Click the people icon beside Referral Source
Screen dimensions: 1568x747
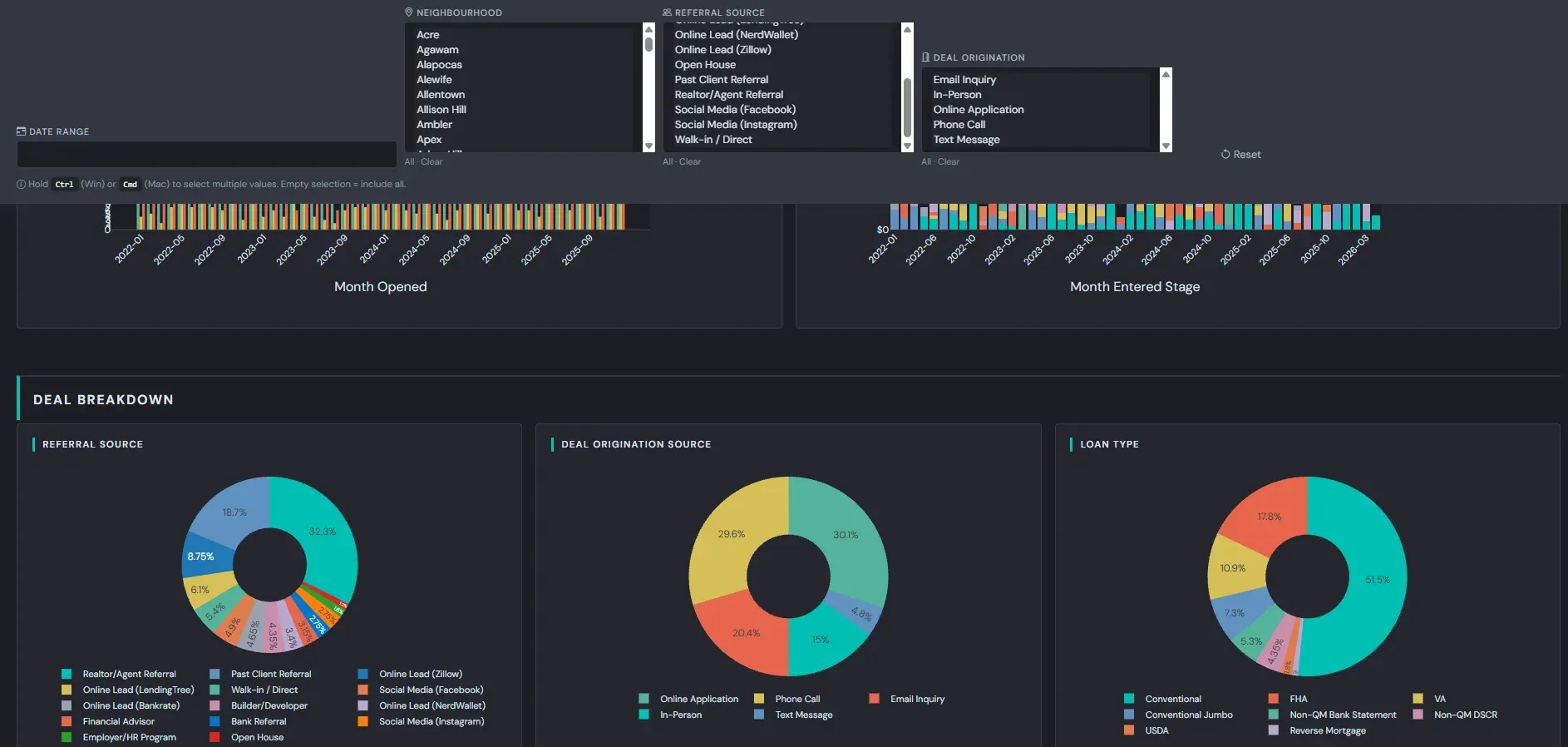668,12
